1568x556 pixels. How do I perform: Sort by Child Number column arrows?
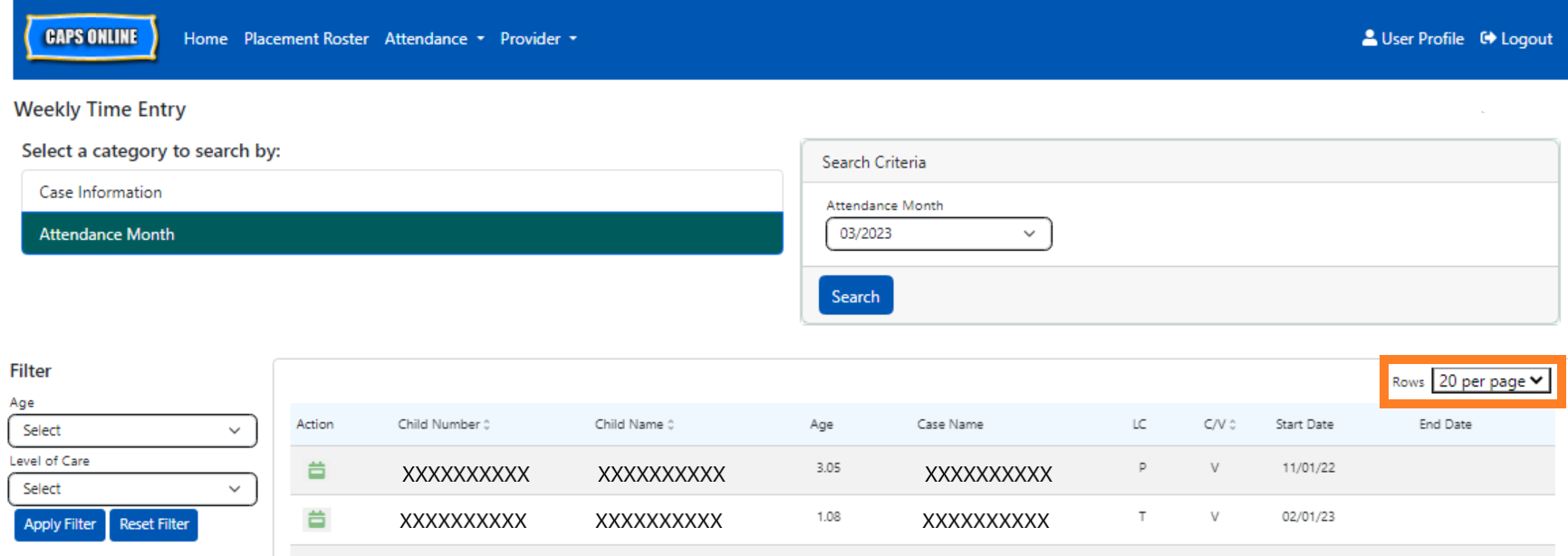tap(486, 425)
